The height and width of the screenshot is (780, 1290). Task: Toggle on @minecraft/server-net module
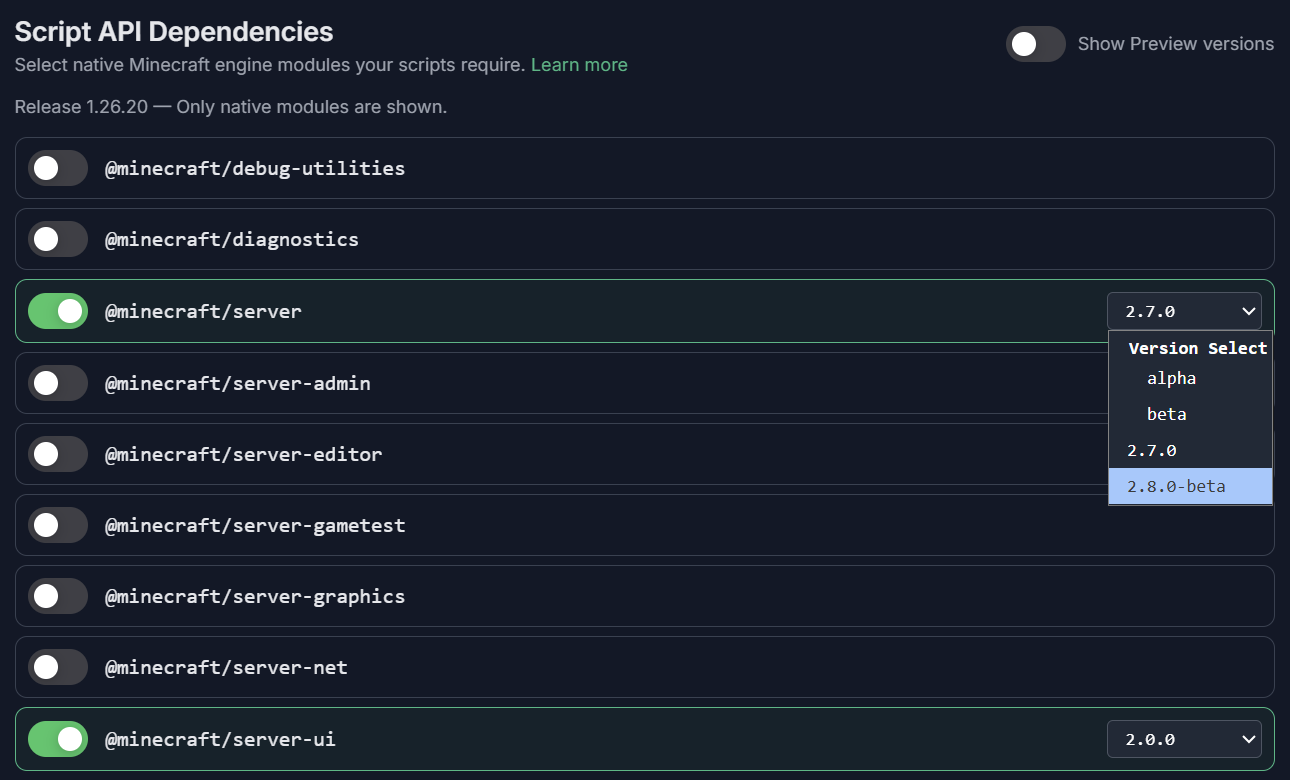pyautogui.click(x=58, y=667)
